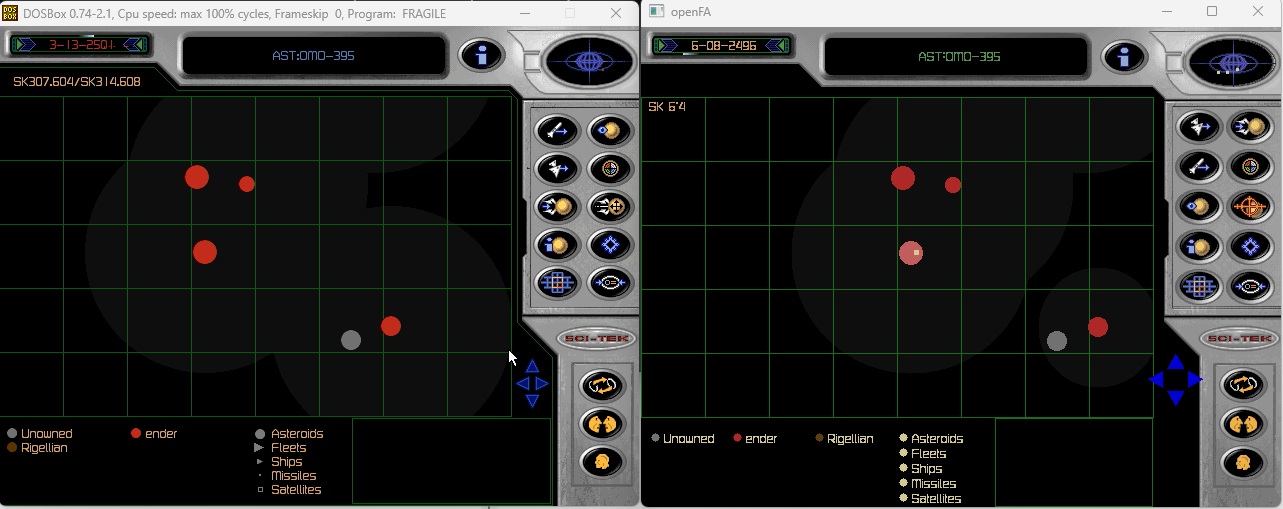Click the blue info button in DOSBox window

point(481,54)
